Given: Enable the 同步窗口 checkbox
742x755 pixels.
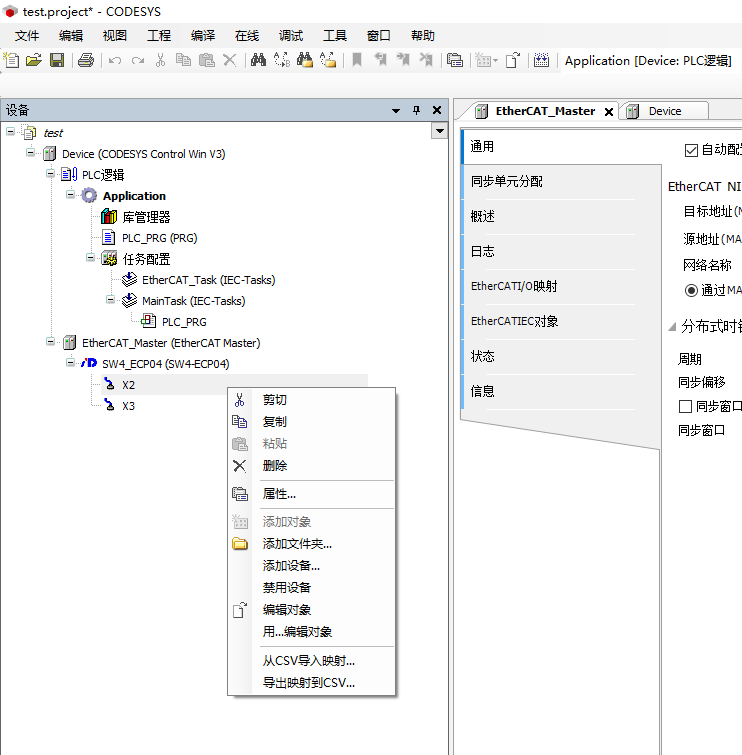Looking at the screenshot, I should click(x=685, y=406).
